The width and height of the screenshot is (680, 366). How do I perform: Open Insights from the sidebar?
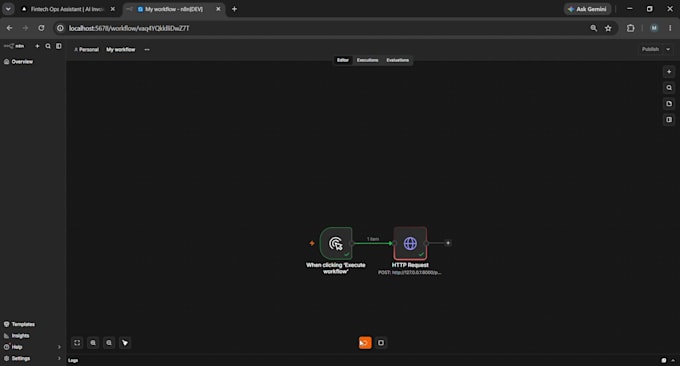coord(17,336)
